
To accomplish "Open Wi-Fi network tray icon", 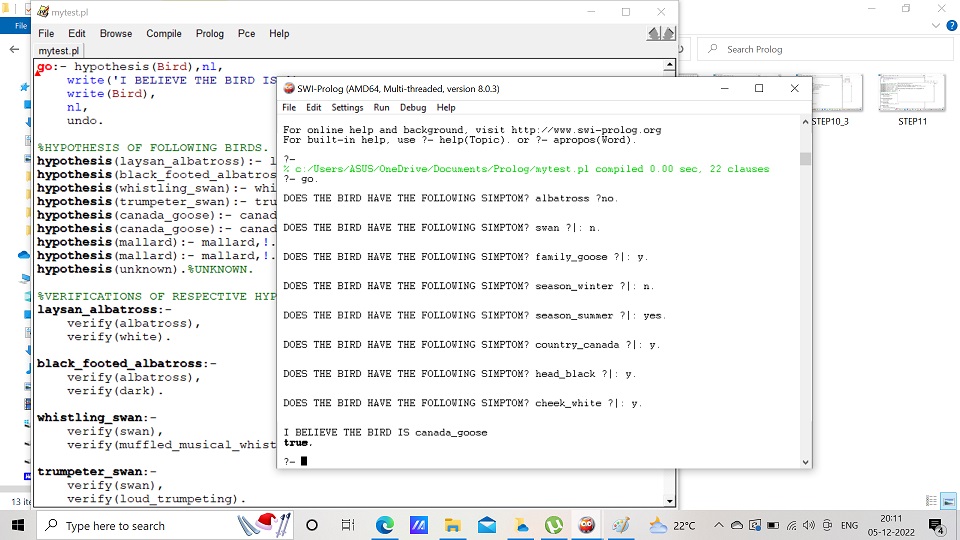I will coord(792,525).
